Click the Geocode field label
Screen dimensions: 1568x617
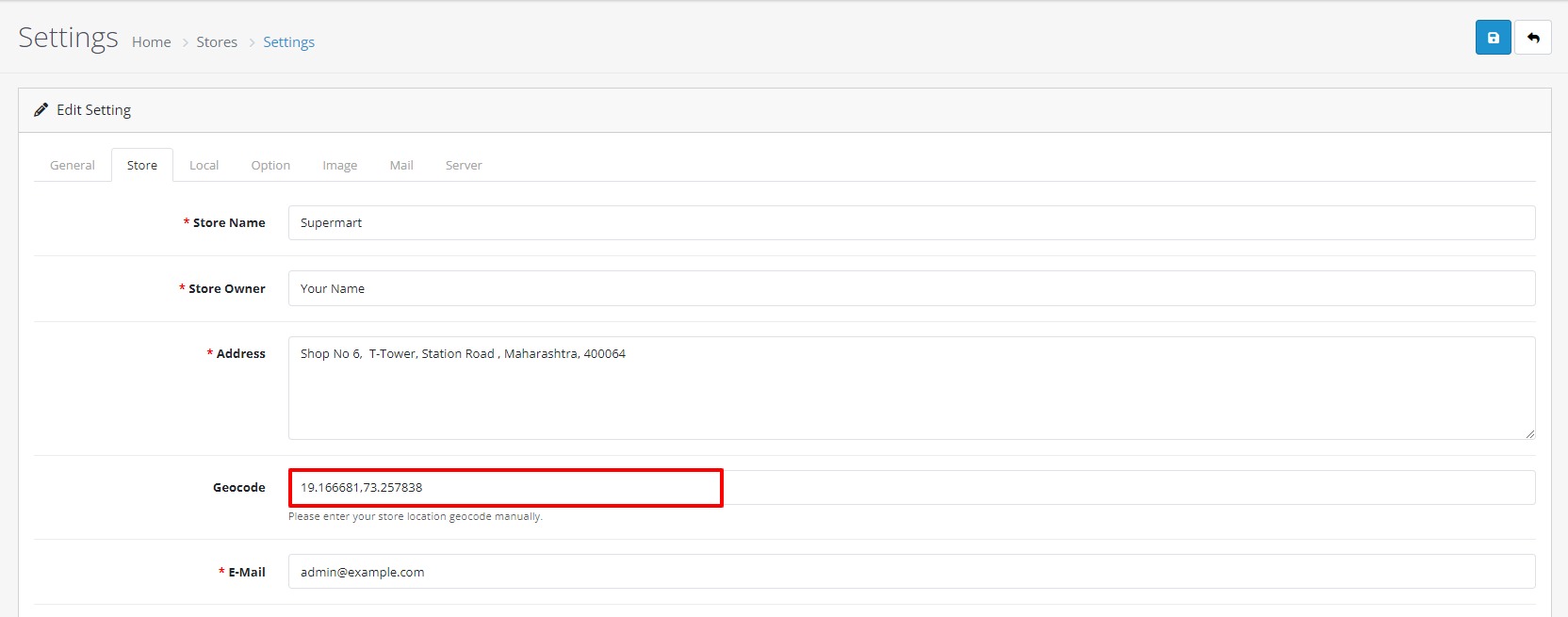[238, 488]
